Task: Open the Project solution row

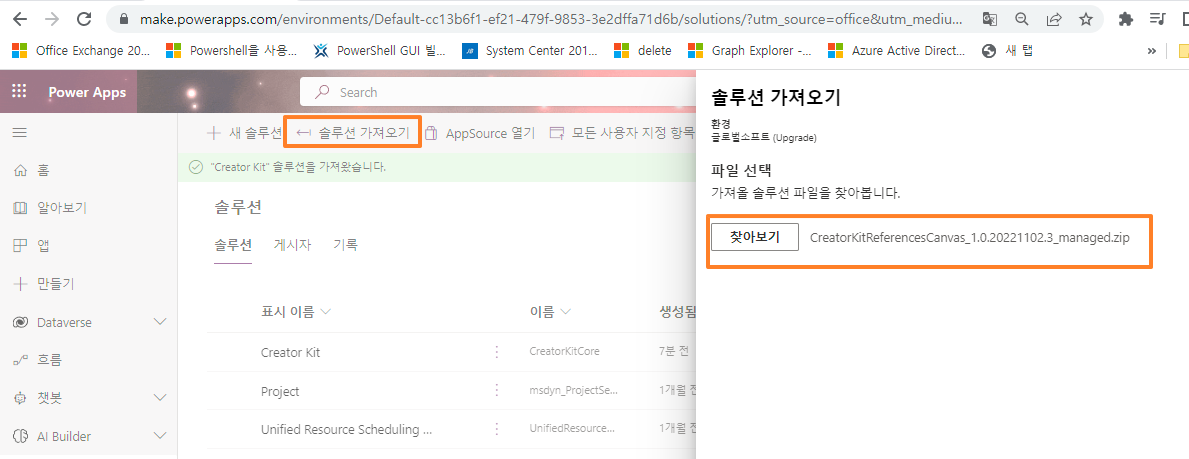Action: pos(280,391)
